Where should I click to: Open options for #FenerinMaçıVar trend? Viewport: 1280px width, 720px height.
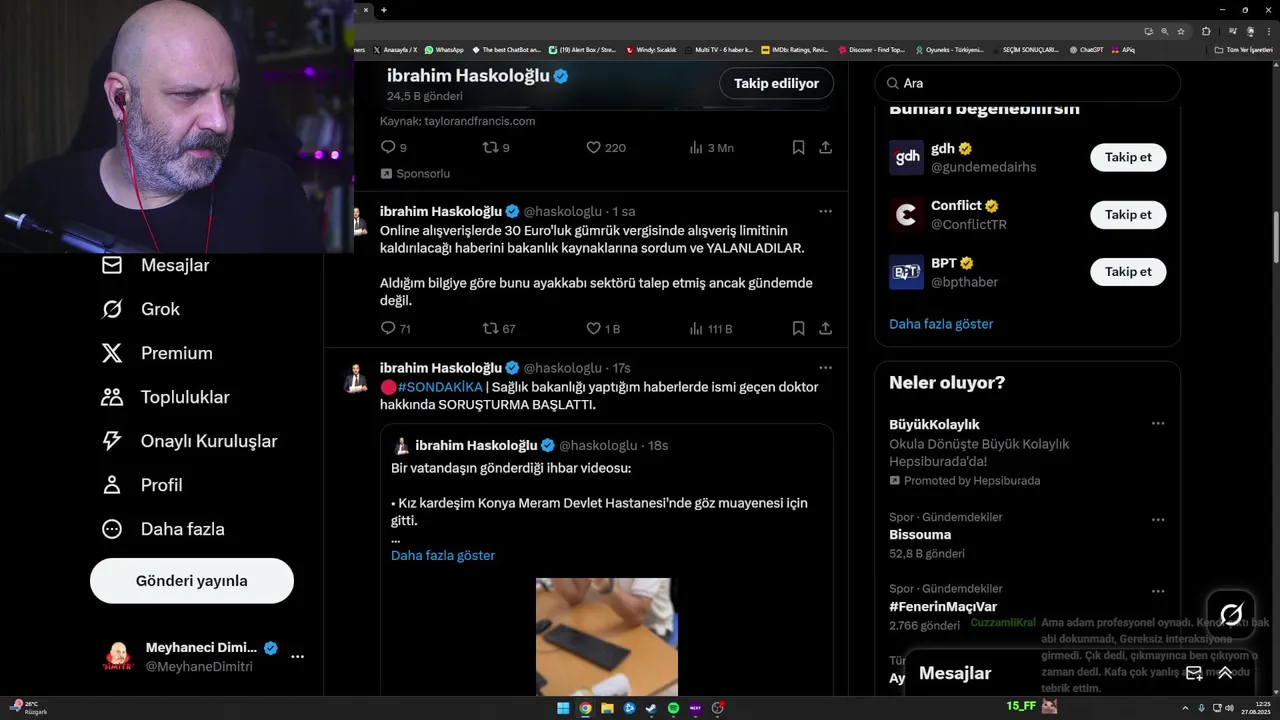(x=1158, y=591)
